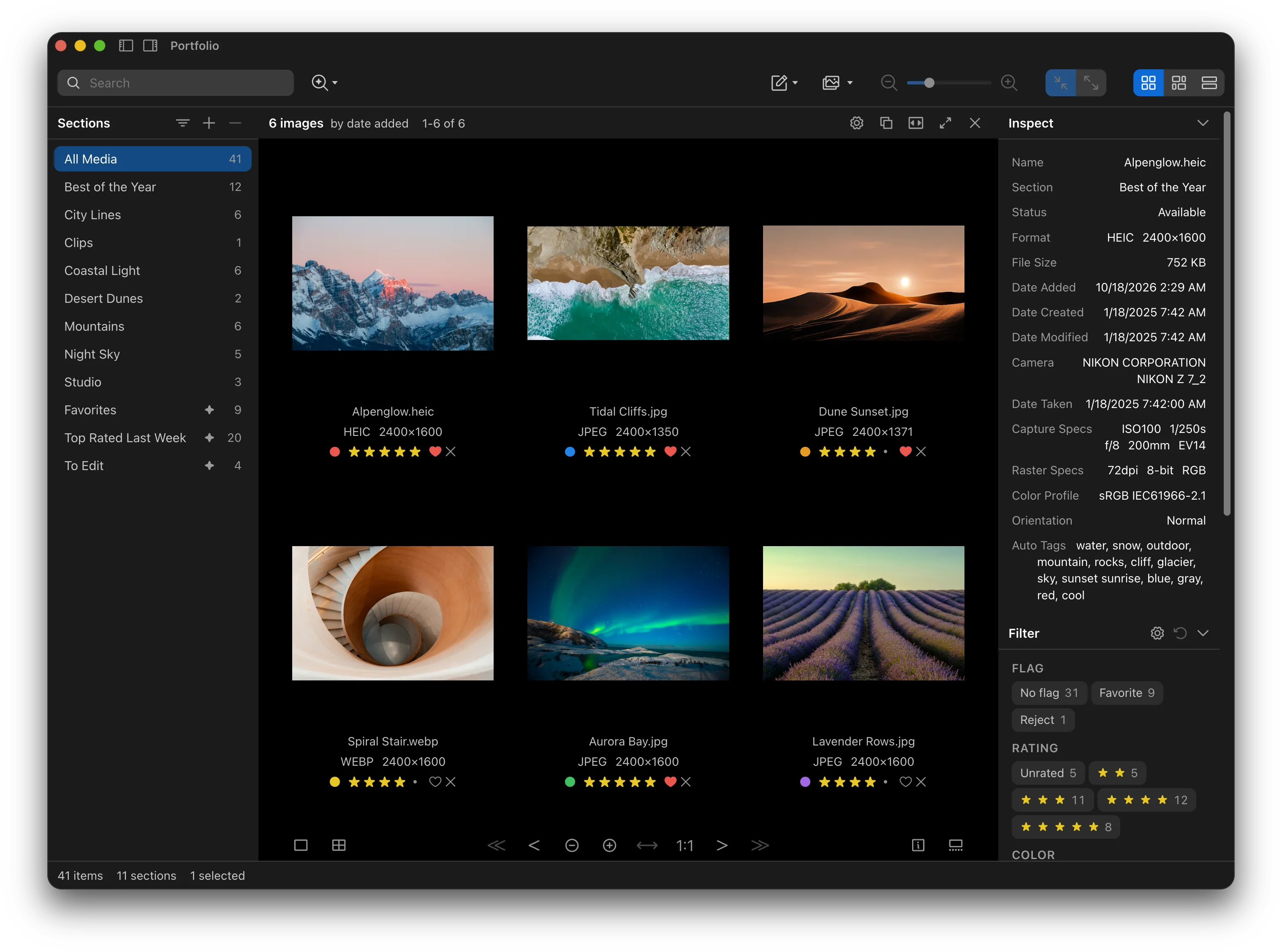This screenshot has width=1282, height=952.
Task: Open Best of the Year section
Action: (x=153, y=187)
